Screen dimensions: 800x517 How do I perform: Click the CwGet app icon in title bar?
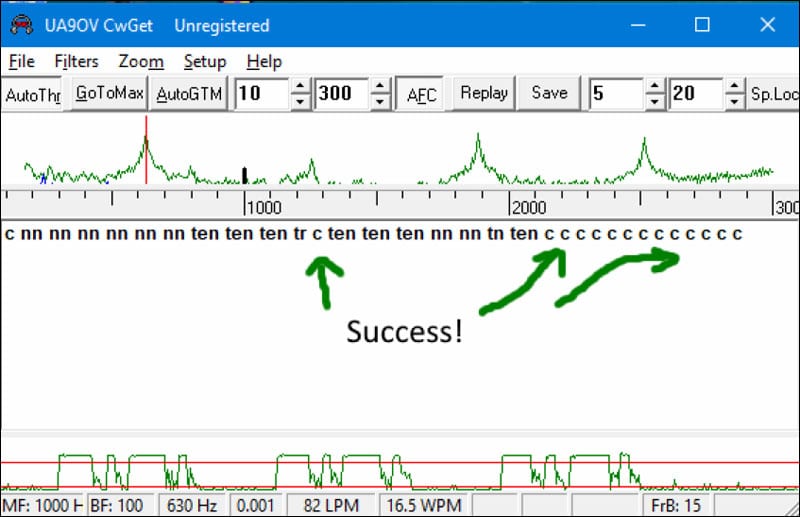[21, 24]
